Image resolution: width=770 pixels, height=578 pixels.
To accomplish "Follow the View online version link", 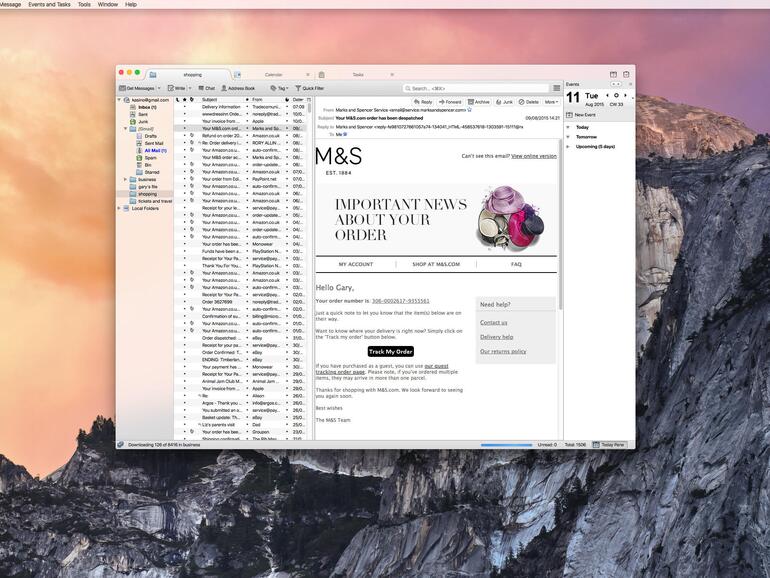I will pyautogui.click(x=534, y=156).
